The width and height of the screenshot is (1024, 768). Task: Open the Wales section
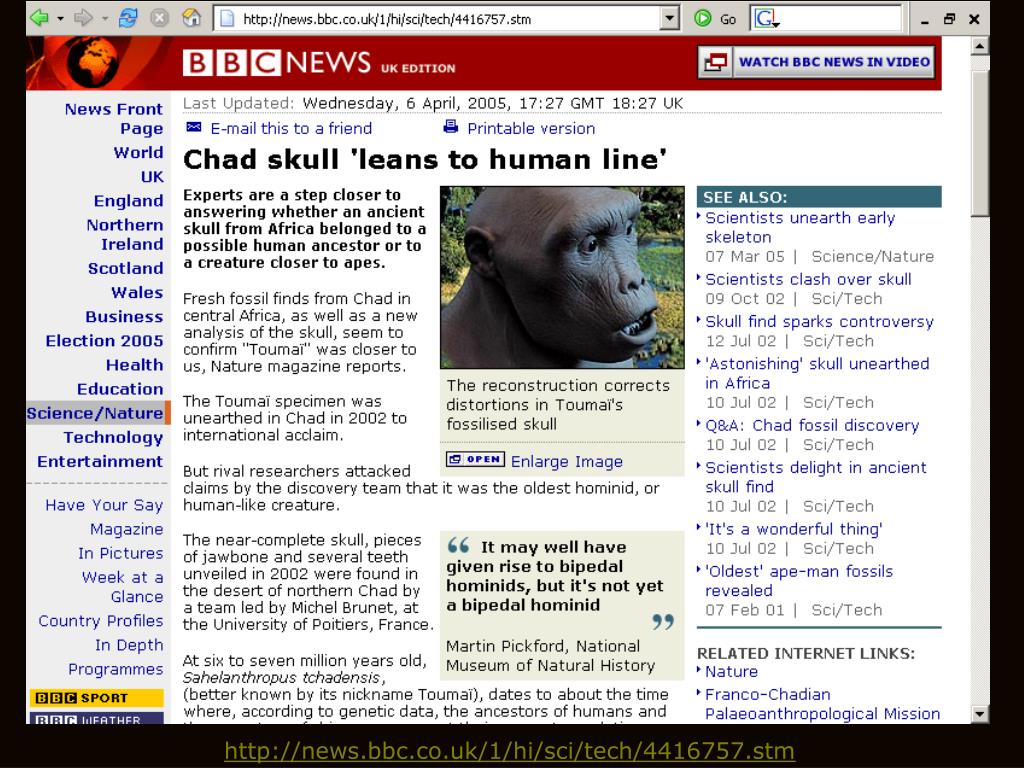click(137, 293)
